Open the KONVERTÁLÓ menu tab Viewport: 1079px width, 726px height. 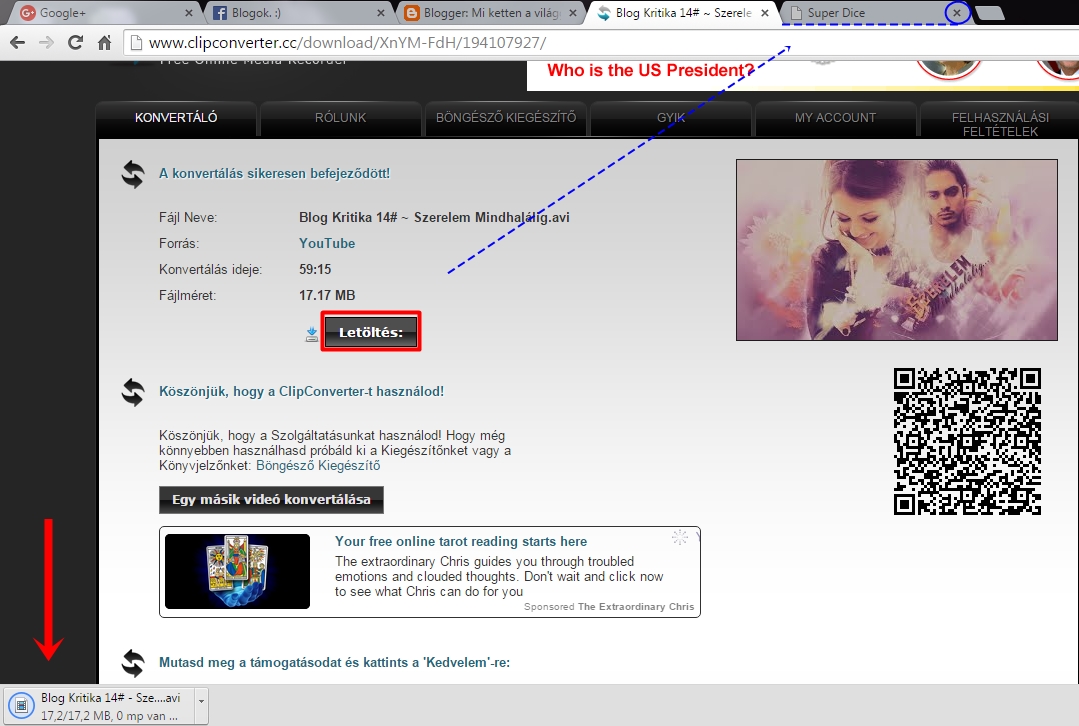[x=176, y=118]
